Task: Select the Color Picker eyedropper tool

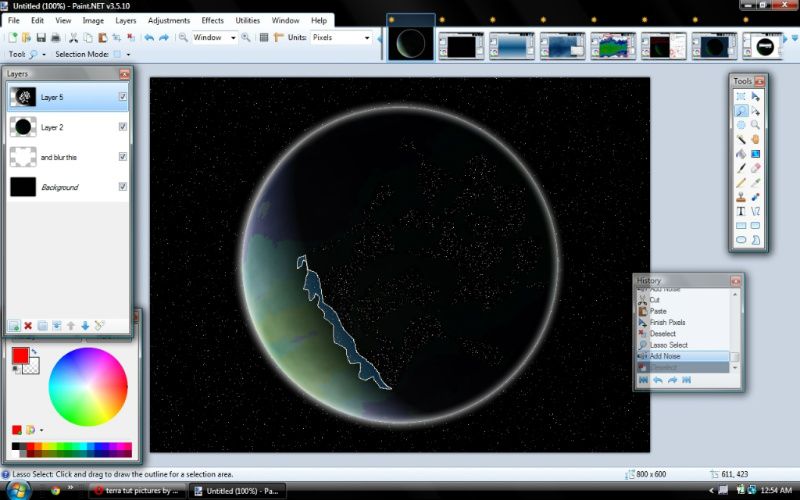Action: click(756, 182)
